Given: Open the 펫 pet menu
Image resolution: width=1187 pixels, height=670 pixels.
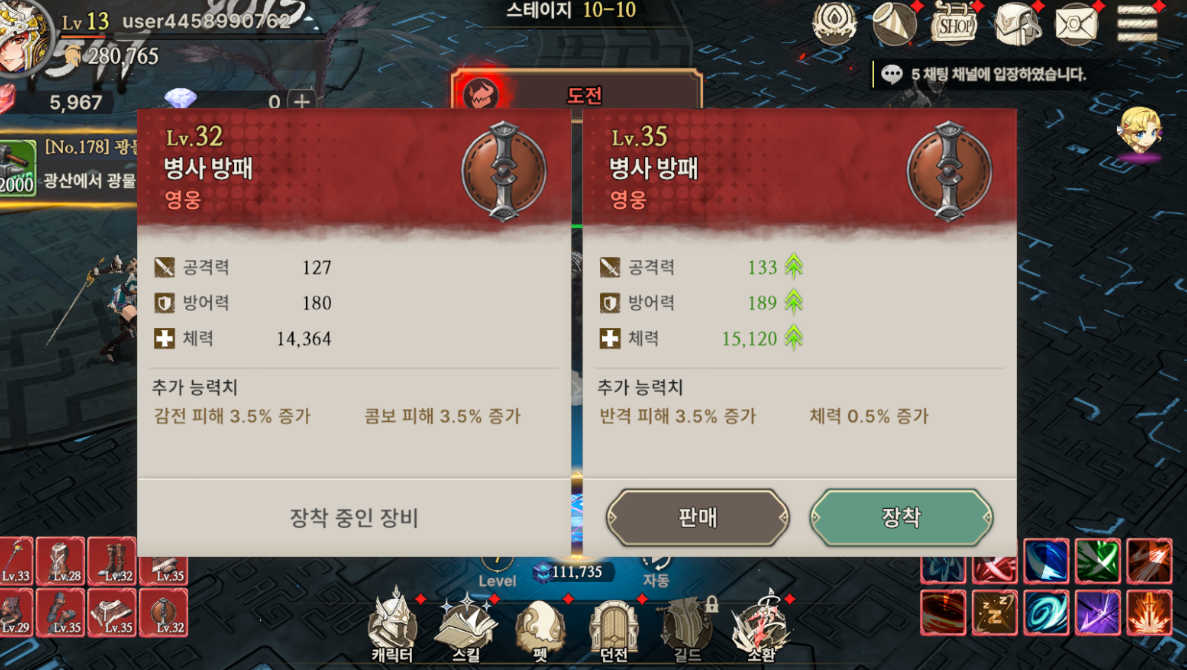Looking at the screenshot, I should tap(540, 628).
